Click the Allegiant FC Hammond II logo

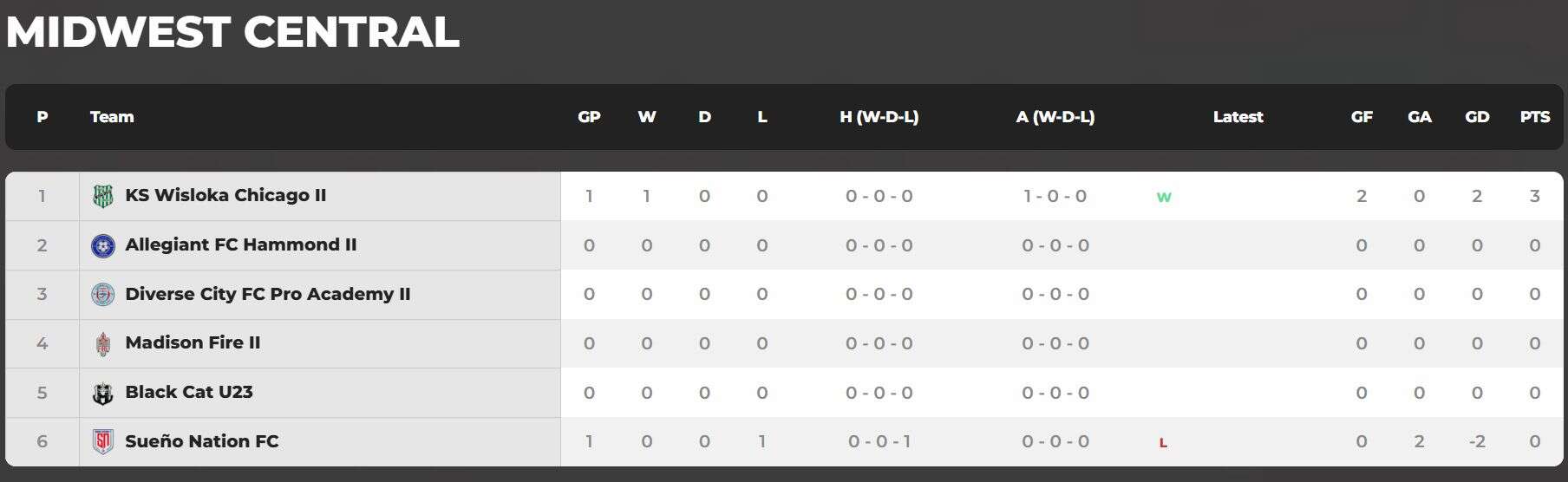click(102, 245)
